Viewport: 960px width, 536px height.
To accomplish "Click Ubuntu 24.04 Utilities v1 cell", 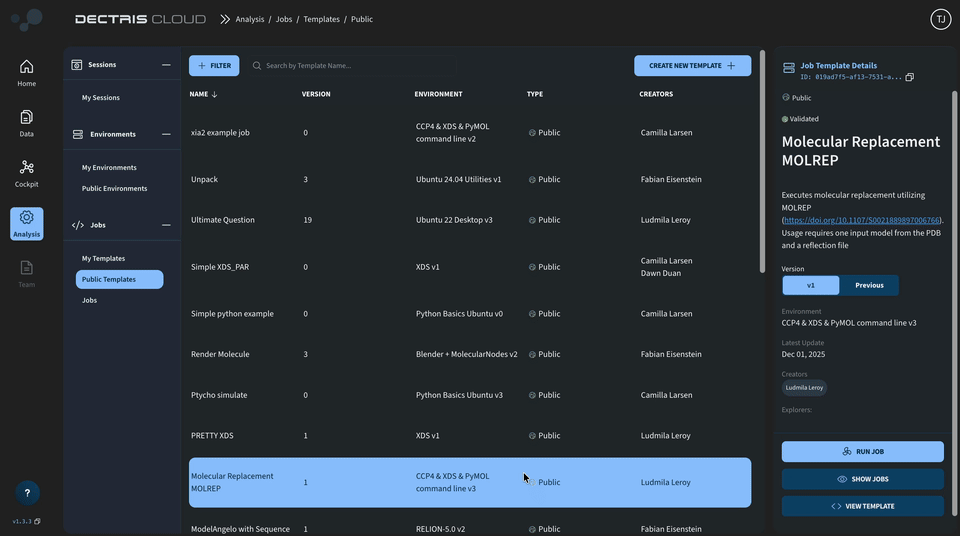I will coord(458,179).
